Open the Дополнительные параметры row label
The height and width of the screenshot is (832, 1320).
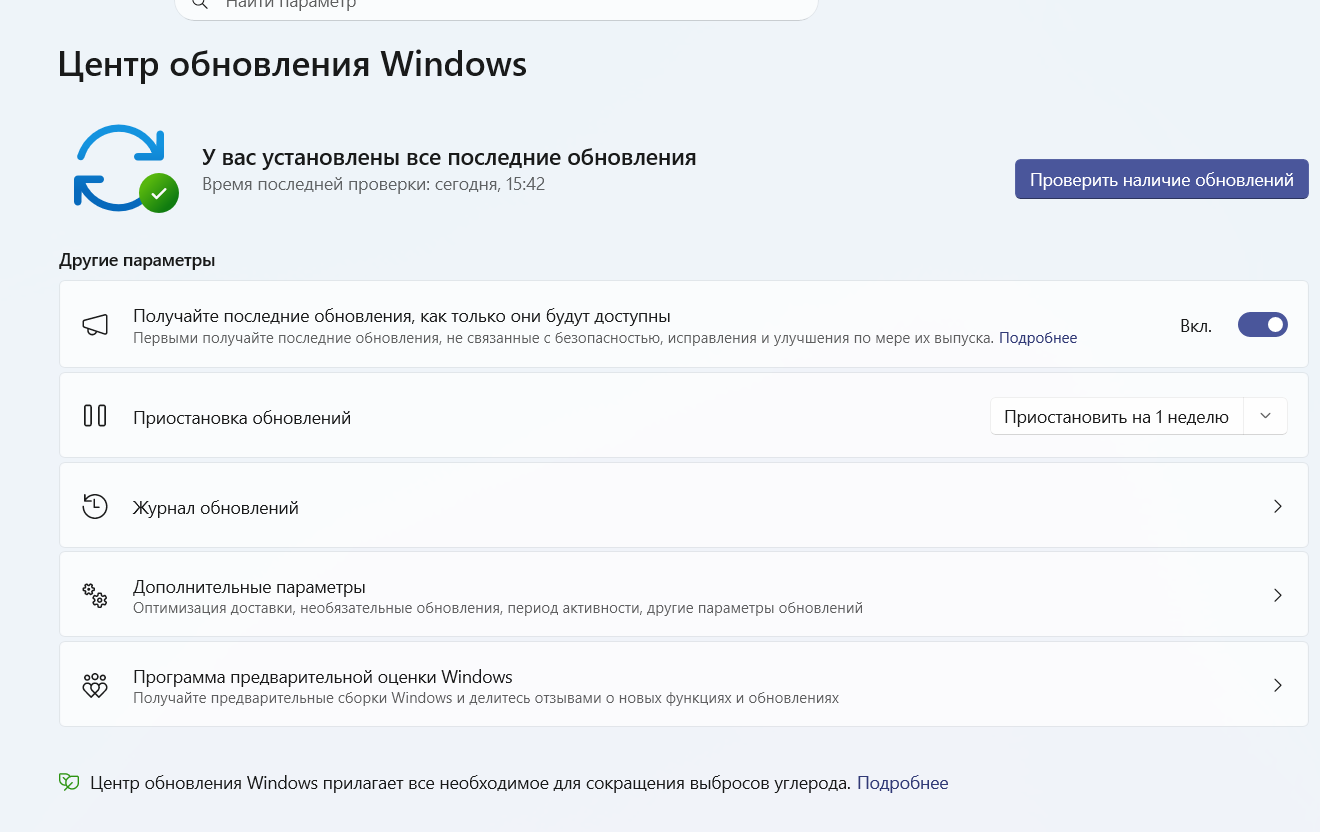click(249, 587)
